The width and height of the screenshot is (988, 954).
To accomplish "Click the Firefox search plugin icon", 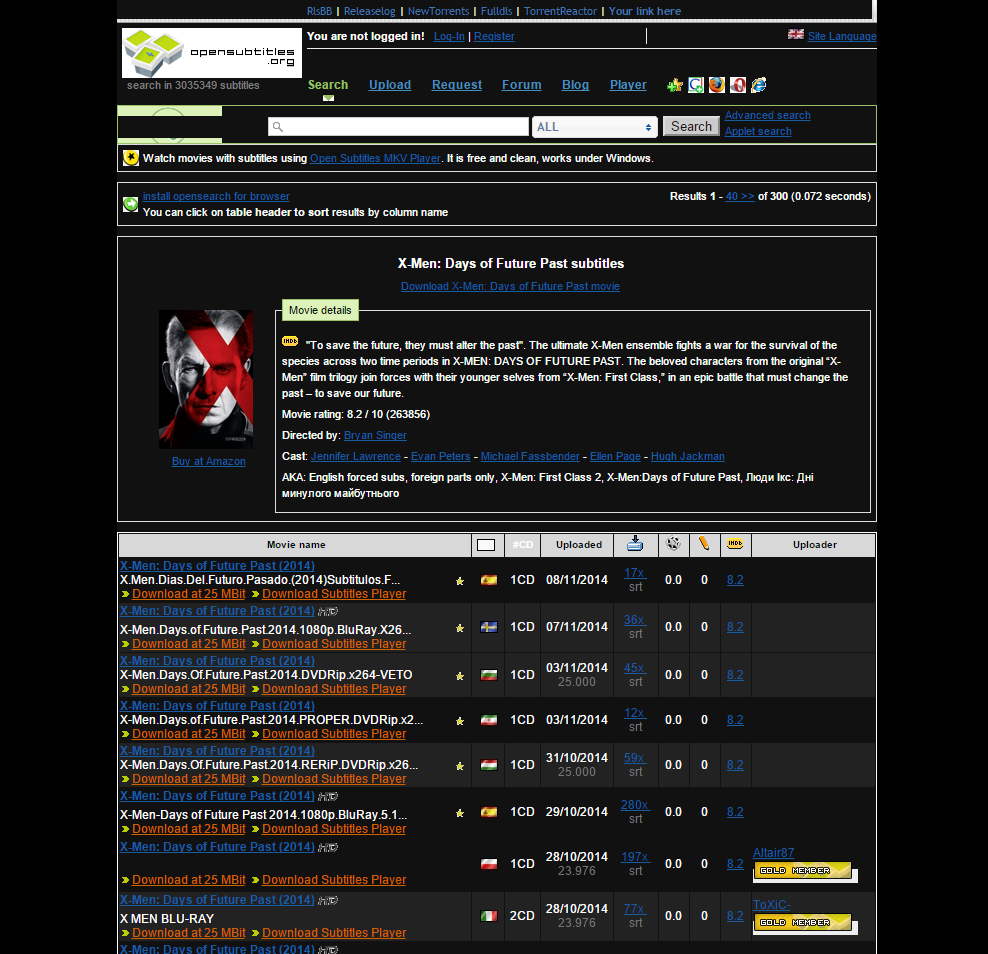I will pos(716,85).
